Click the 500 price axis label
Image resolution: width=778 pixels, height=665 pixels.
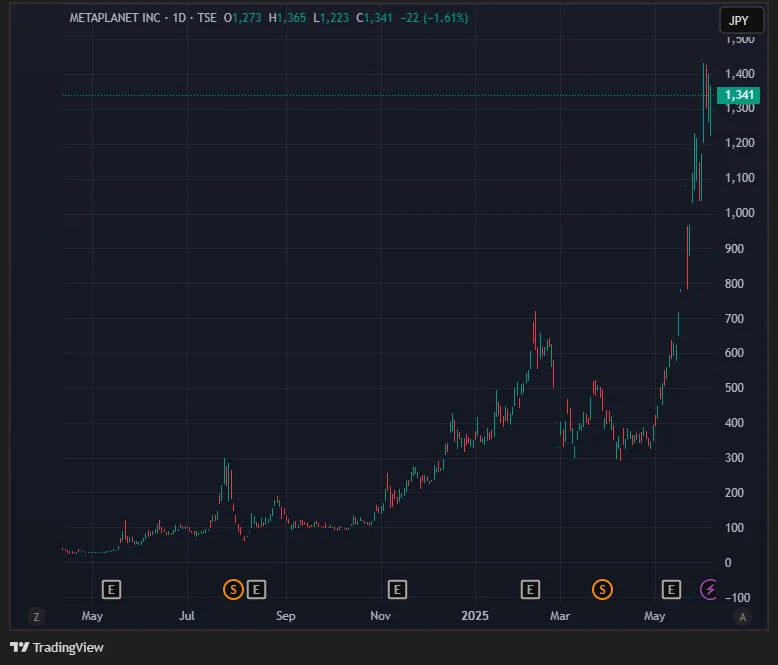734,388
